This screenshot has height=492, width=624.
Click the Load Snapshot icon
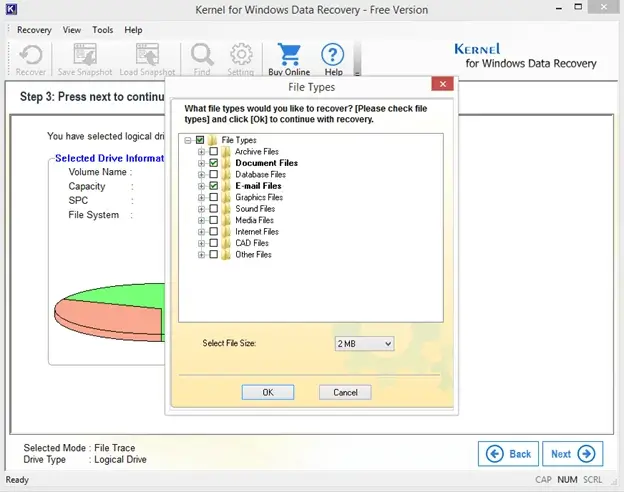147,55
